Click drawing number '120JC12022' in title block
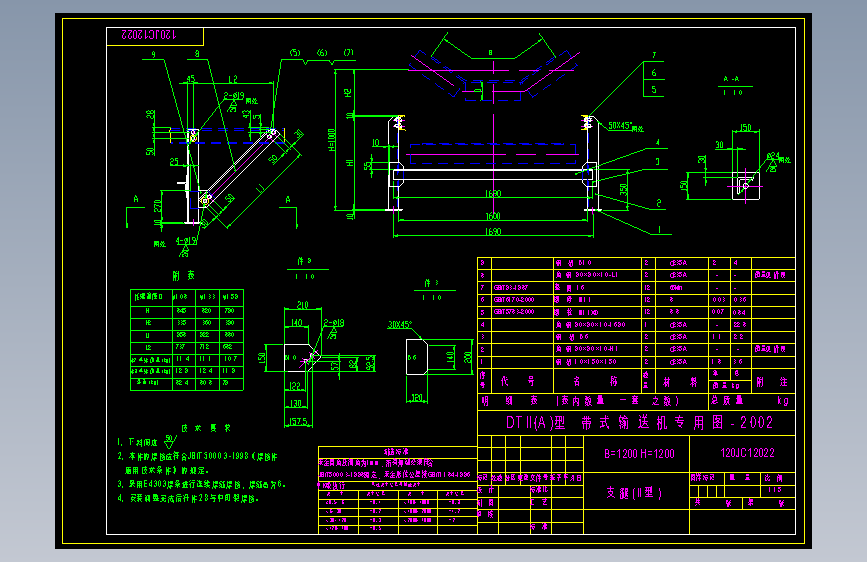 coord(747,453)
